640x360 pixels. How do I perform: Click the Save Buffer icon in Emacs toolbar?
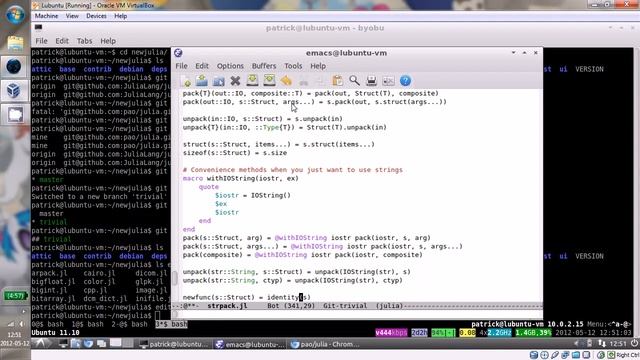click(x=252, y=80)
